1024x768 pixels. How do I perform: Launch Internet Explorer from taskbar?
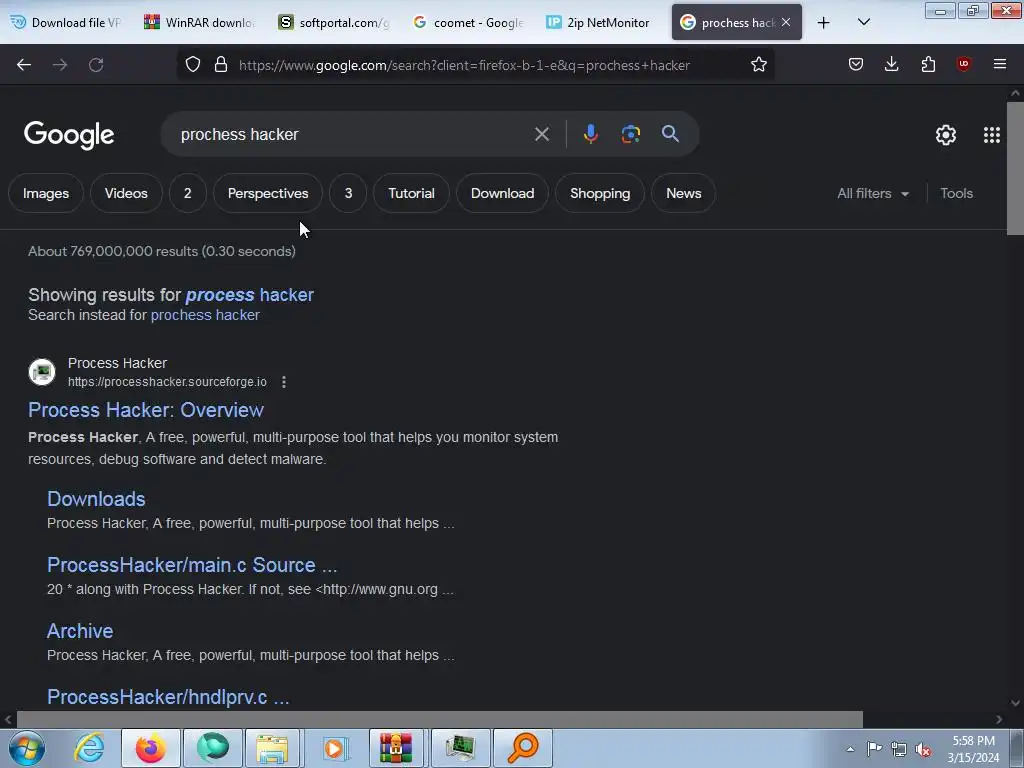pos(89,748)
